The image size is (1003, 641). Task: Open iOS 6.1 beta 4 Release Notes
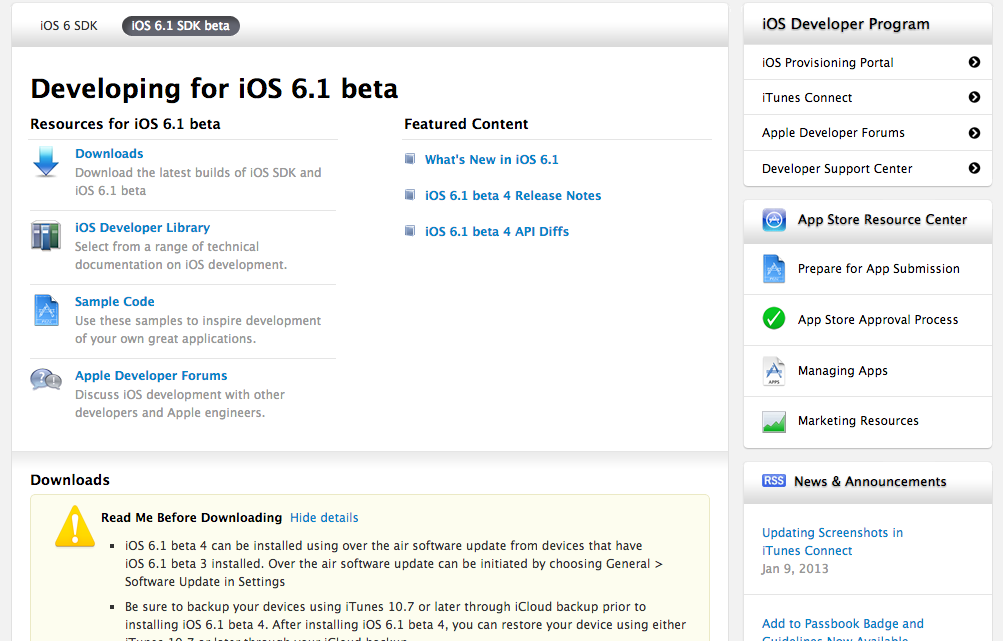pos(513,196)
